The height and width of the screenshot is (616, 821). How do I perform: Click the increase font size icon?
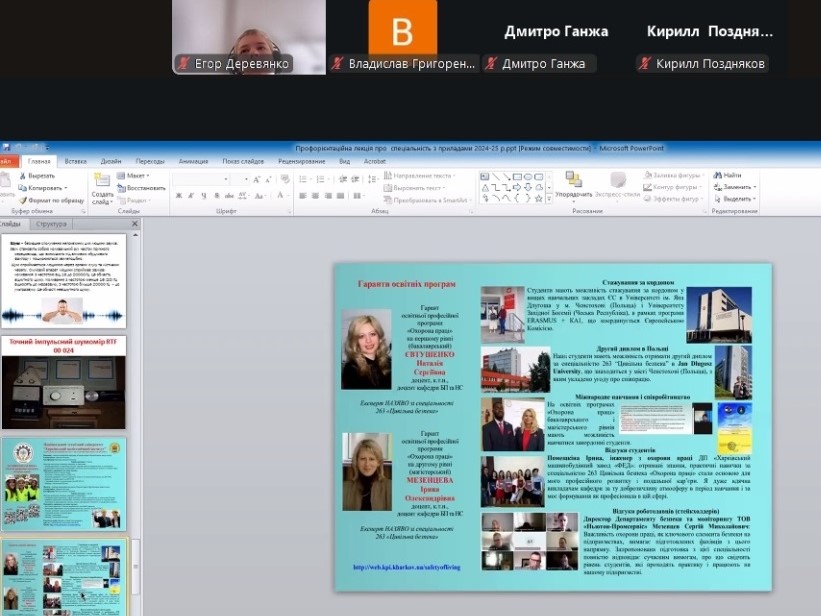click(258, 179)
